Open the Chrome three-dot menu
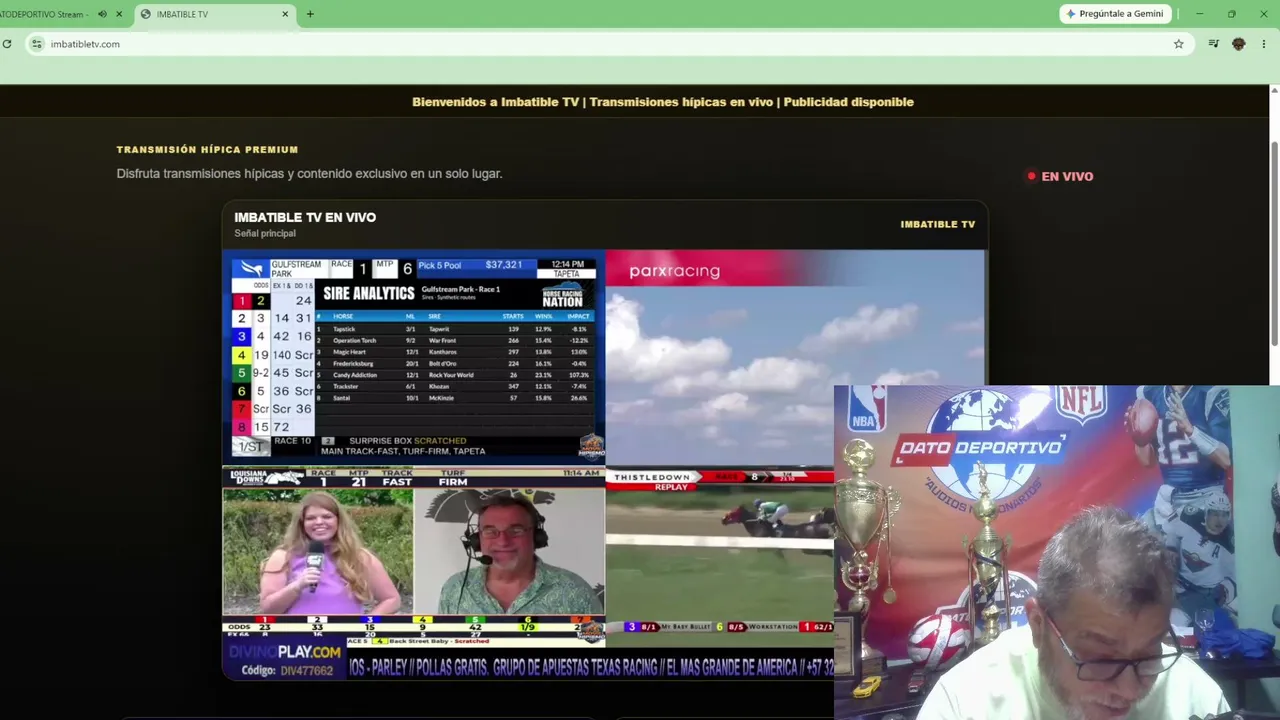Viewport: 1280px width, 720px height. click(1264, 44)
